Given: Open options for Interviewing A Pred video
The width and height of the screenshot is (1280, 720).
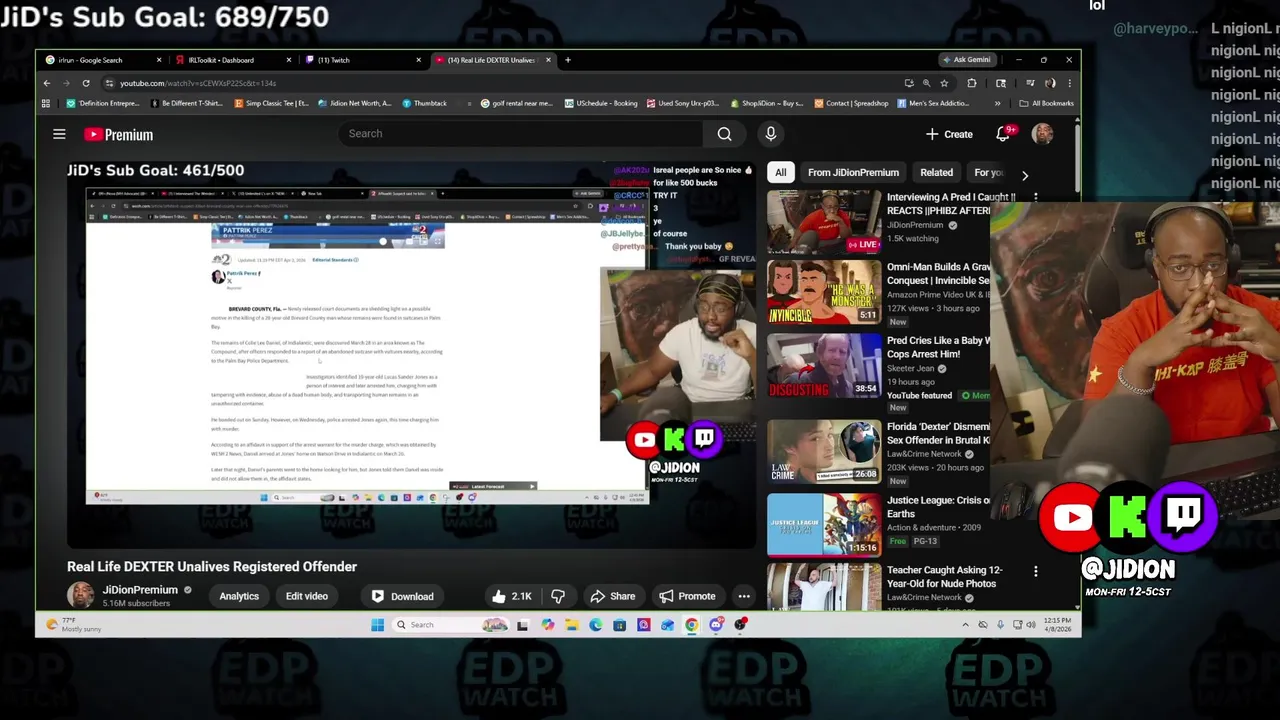Looking at the screenshot, I should [x=1035, y=198].
